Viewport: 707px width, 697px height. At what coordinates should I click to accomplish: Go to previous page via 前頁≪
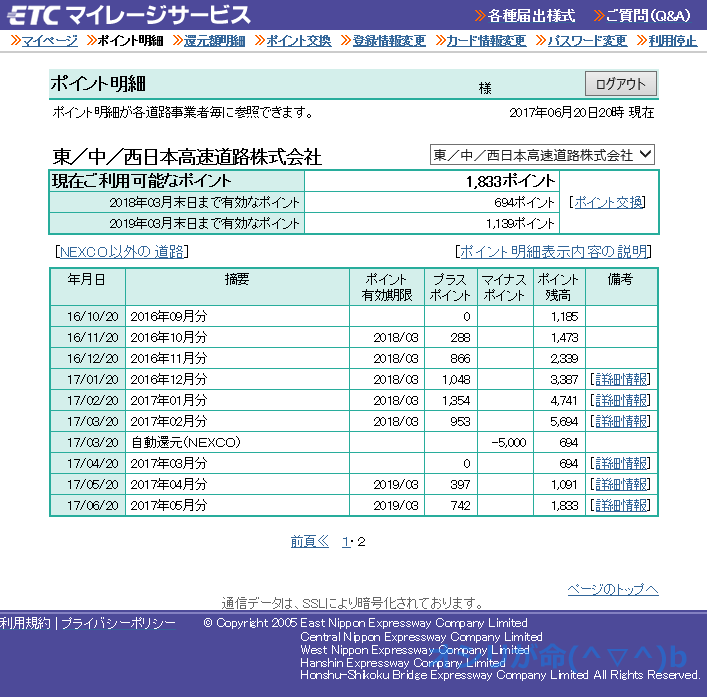point(310,541)
